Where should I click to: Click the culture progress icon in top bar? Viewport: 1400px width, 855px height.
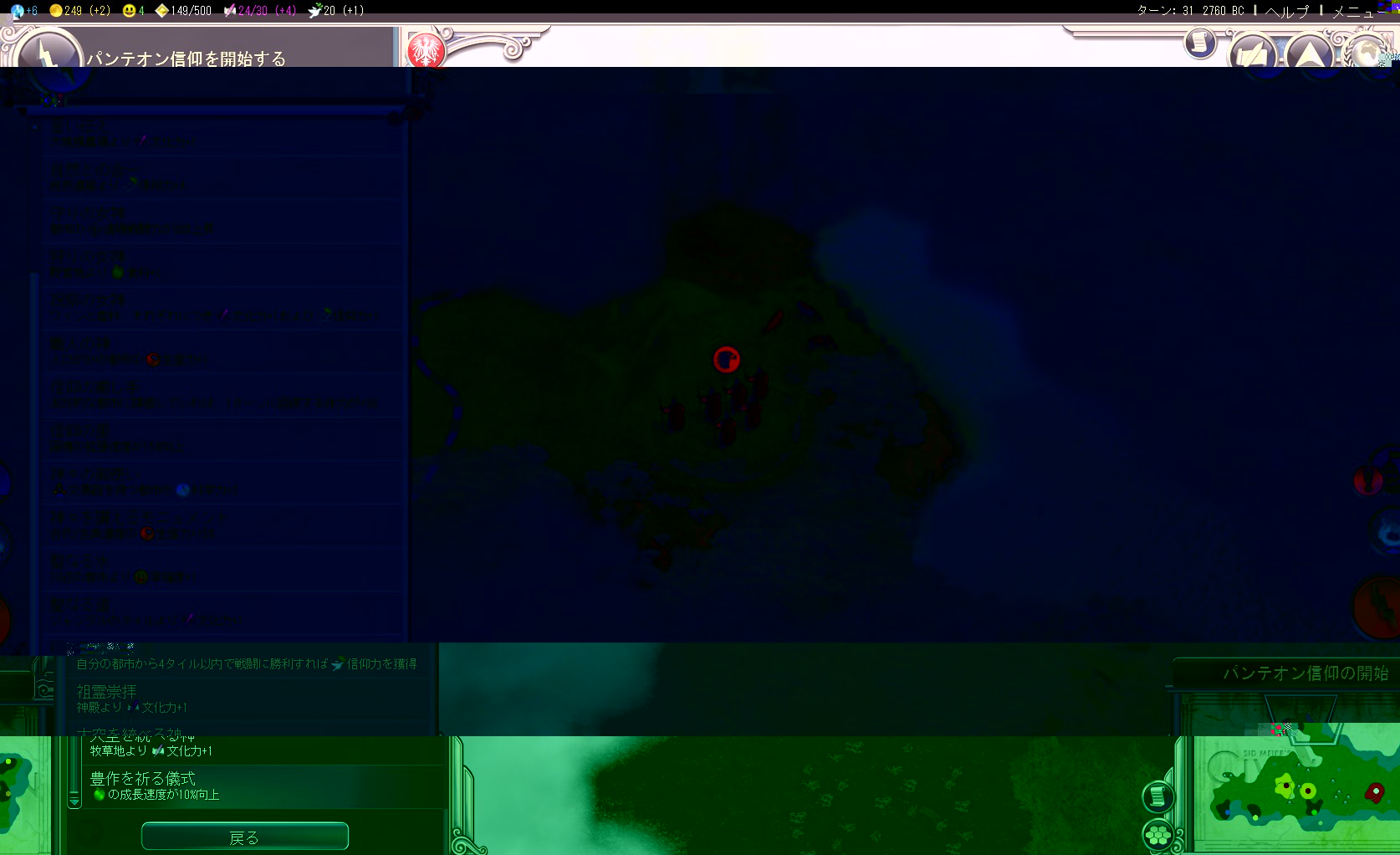pyautogui.click(x=229, y=11)
